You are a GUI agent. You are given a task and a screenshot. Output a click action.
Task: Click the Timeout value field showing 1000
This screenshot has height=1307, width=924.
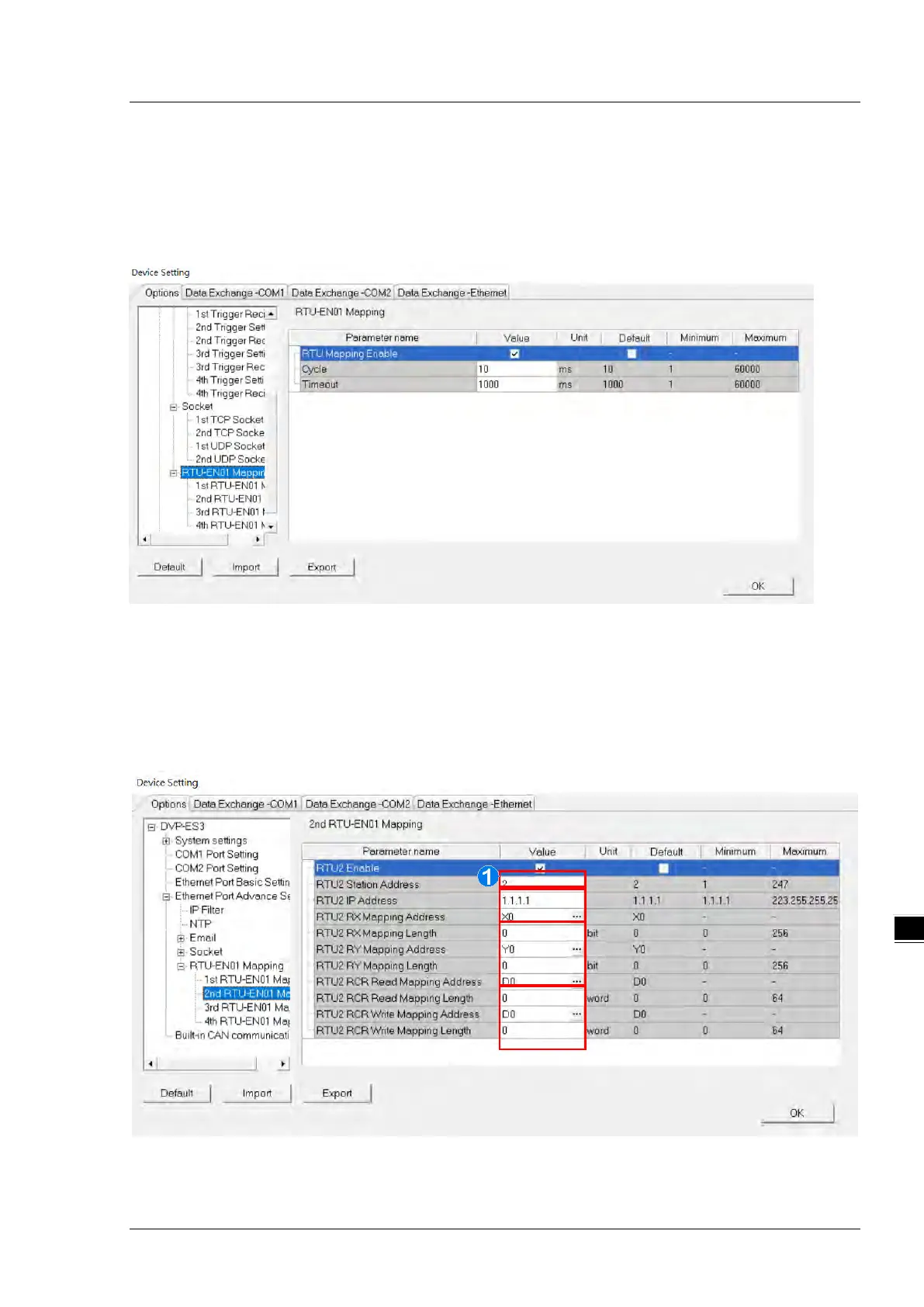pos(517,384)
